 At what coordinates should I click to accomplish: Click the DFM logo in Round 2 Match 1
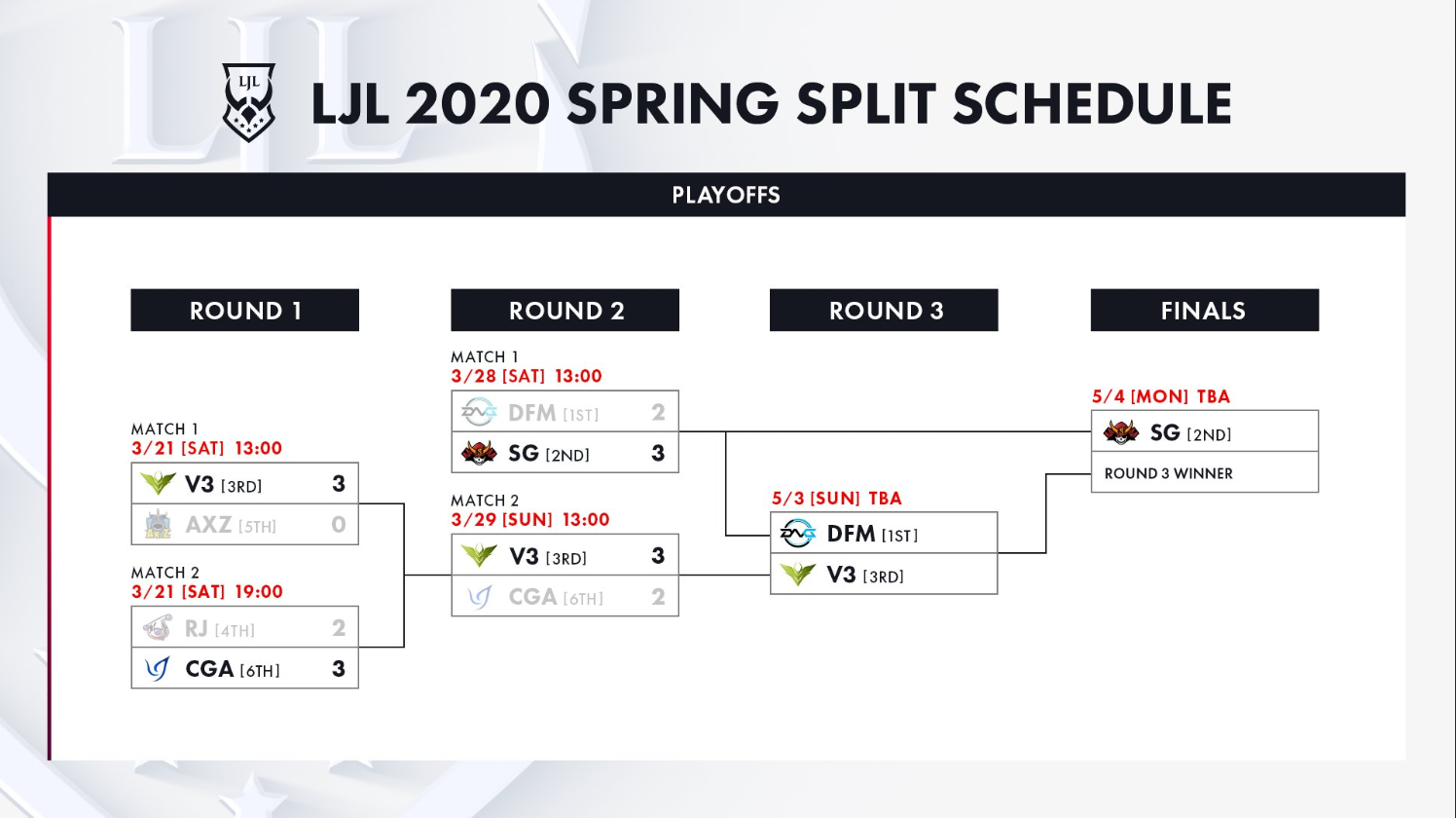pos(479,412)
